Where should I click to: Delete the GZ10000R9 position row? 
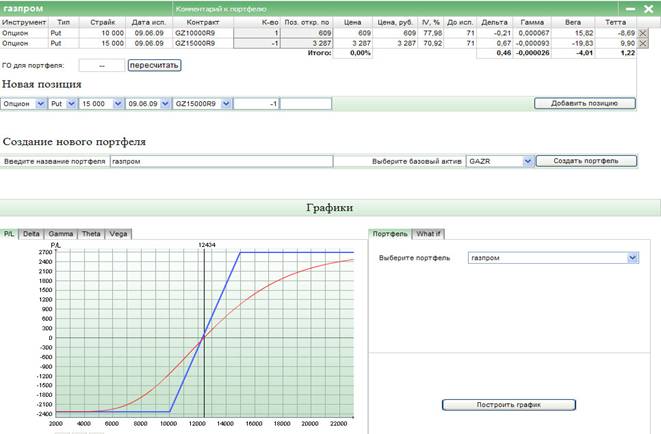[642, 33]
